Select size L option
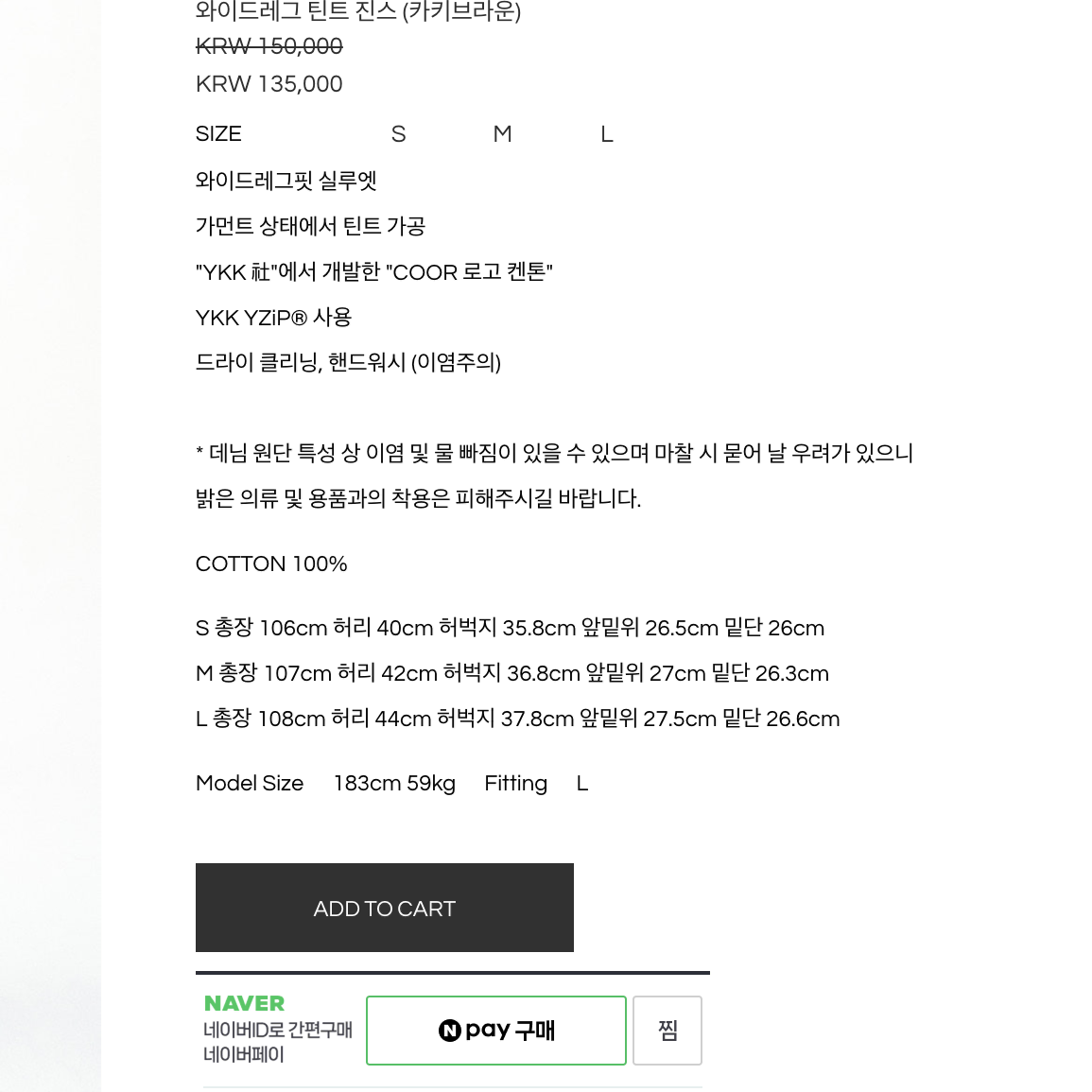Screen dimensions: 1092x1092 (x=607, y=133)
